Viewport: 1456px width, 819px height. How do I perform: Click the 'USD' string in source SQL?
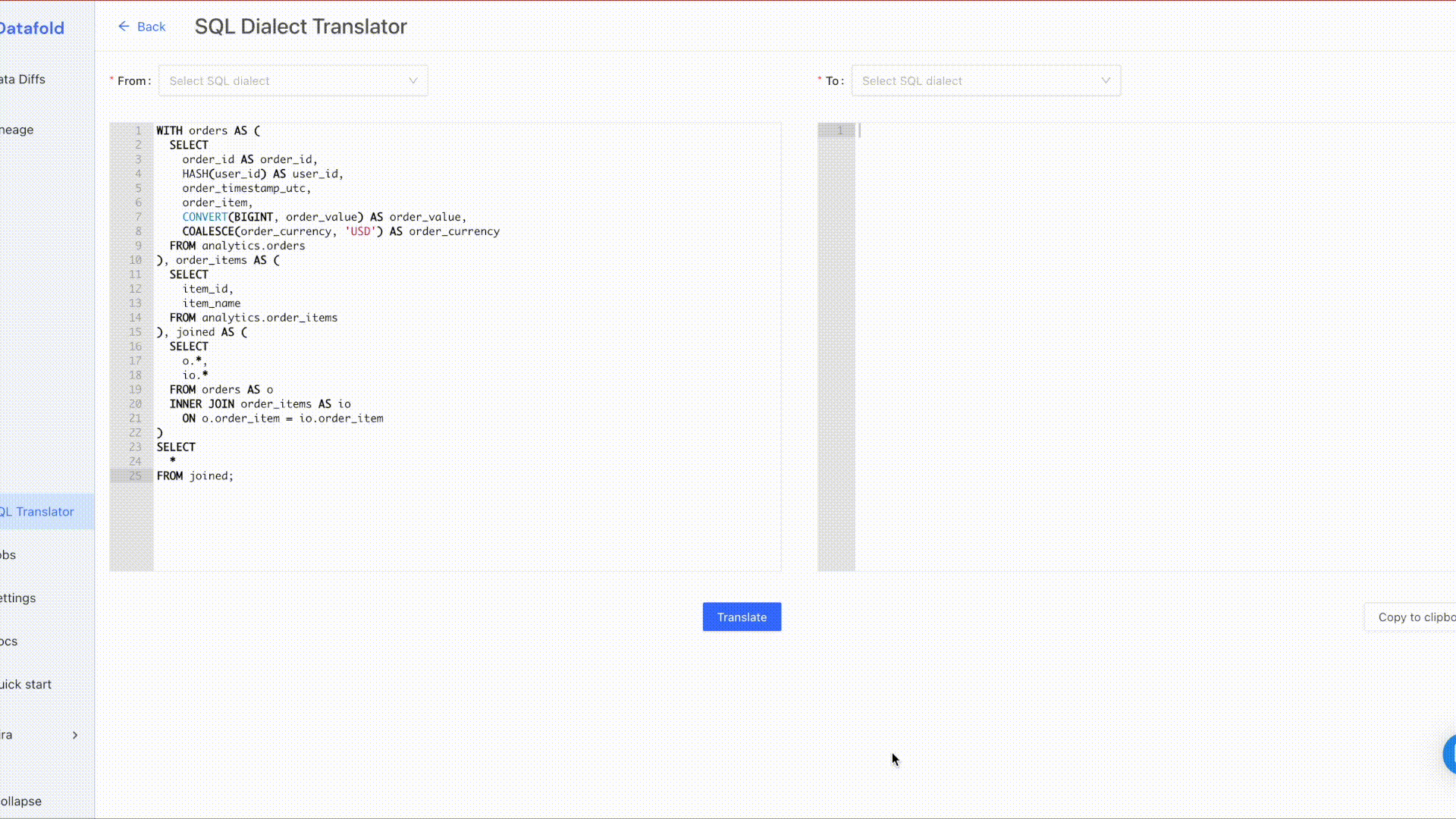pos(360,231)
